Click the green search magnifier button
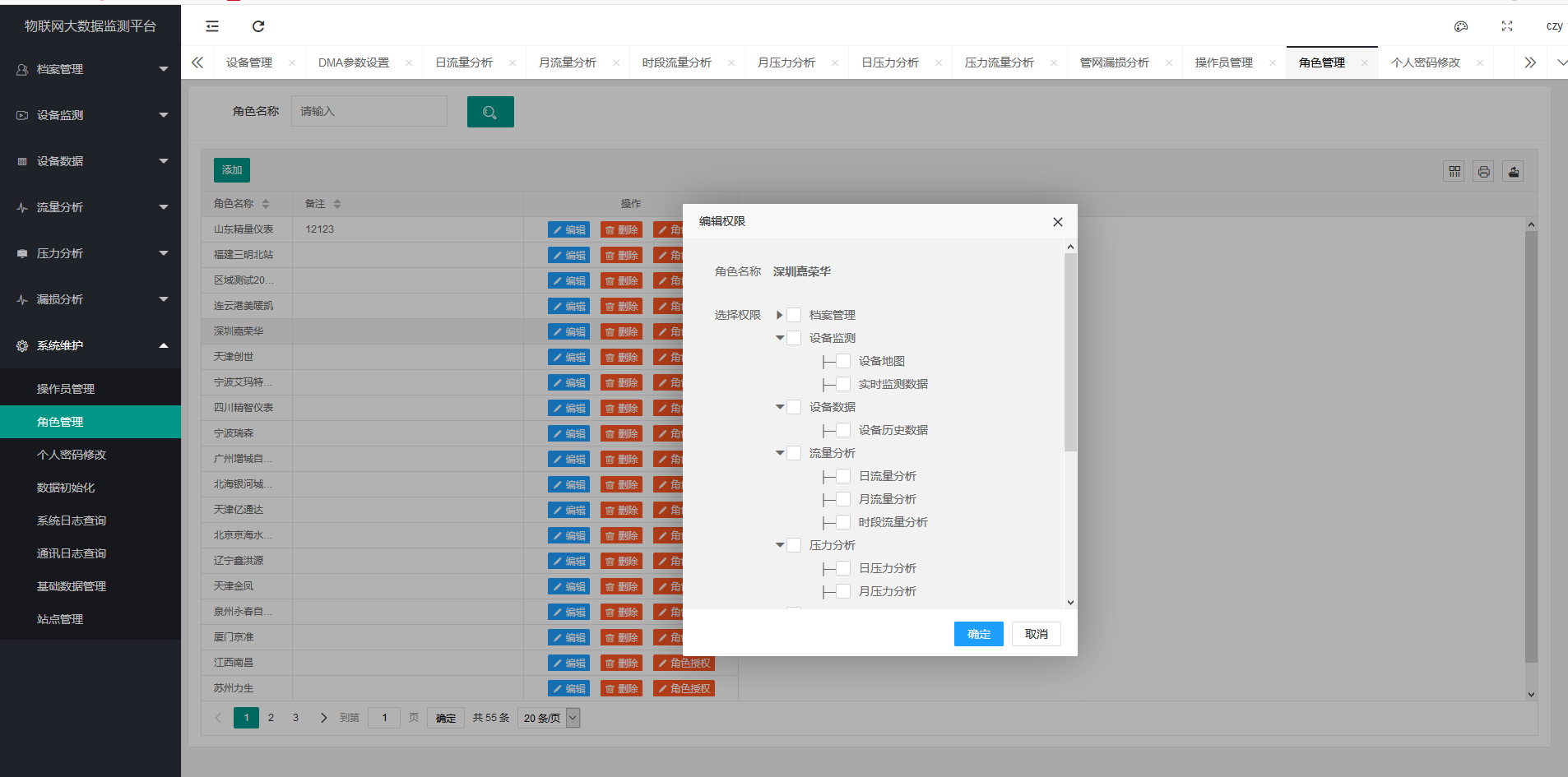 [490, 112]
